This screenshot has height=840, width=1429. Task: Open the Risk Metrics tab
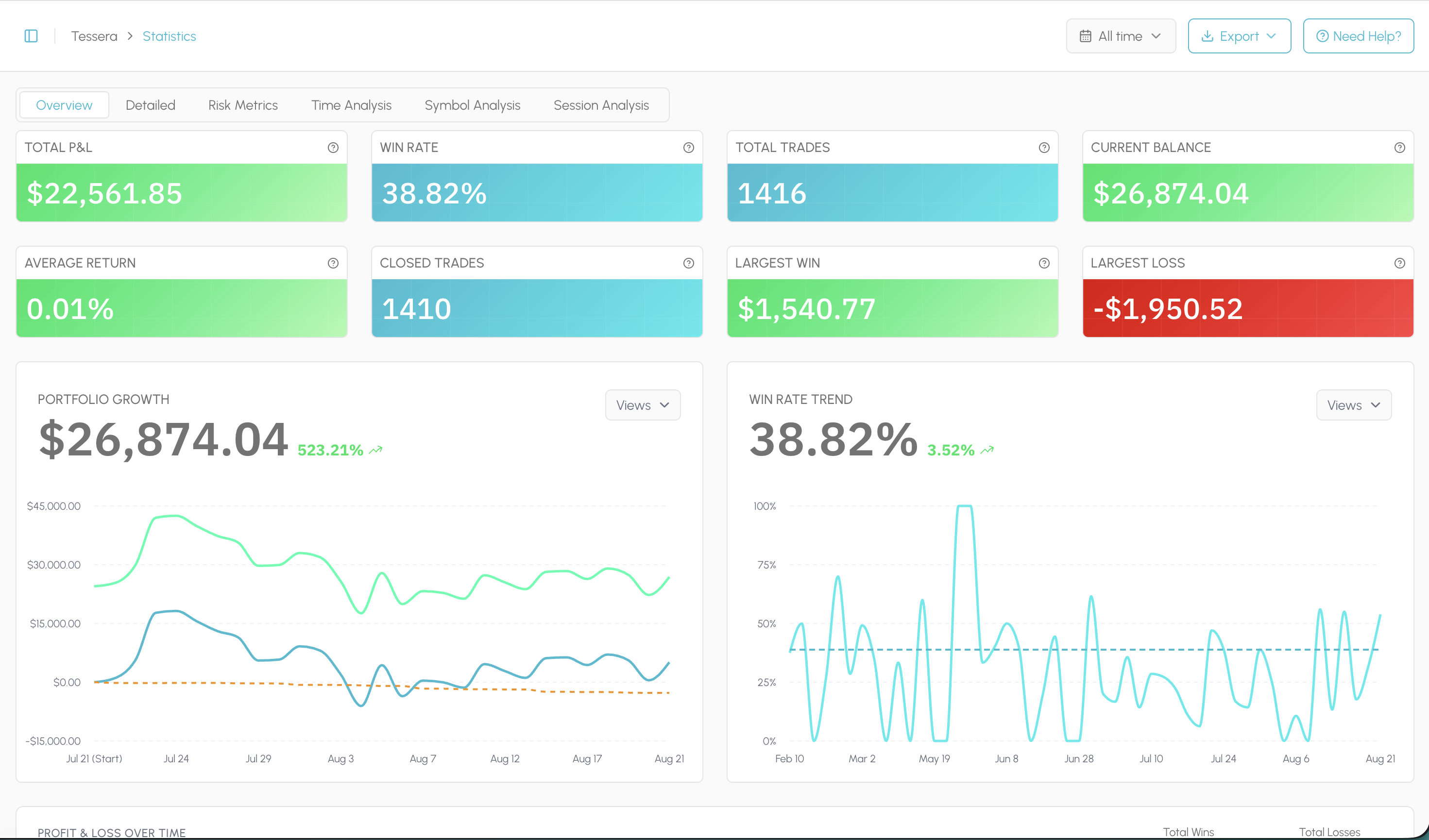tap(243, 105)
